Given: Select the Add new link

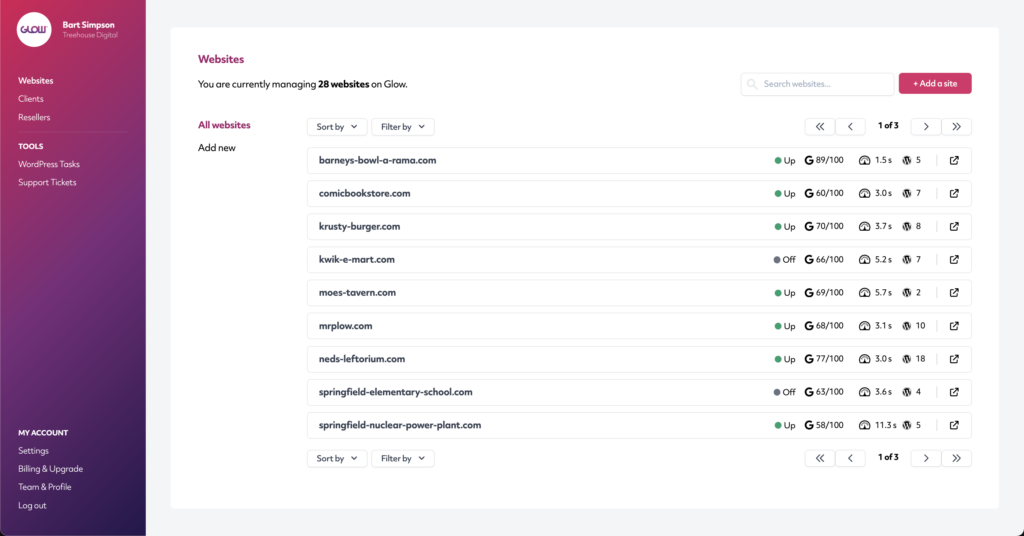Looking at the screenshot, I should (217, 148).
